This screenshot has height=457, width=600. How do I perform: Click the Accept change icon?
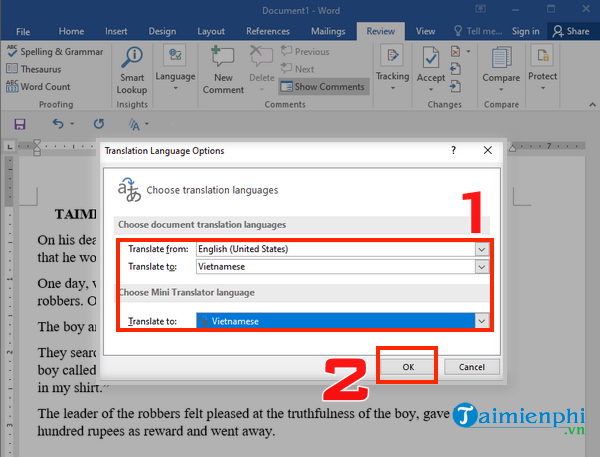click(430, 58)
